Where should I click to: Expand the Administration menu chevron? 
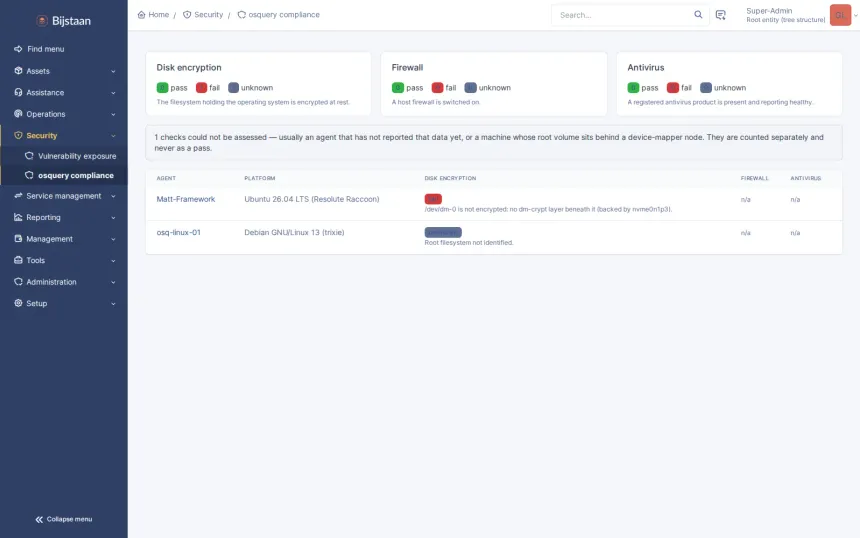113,282
